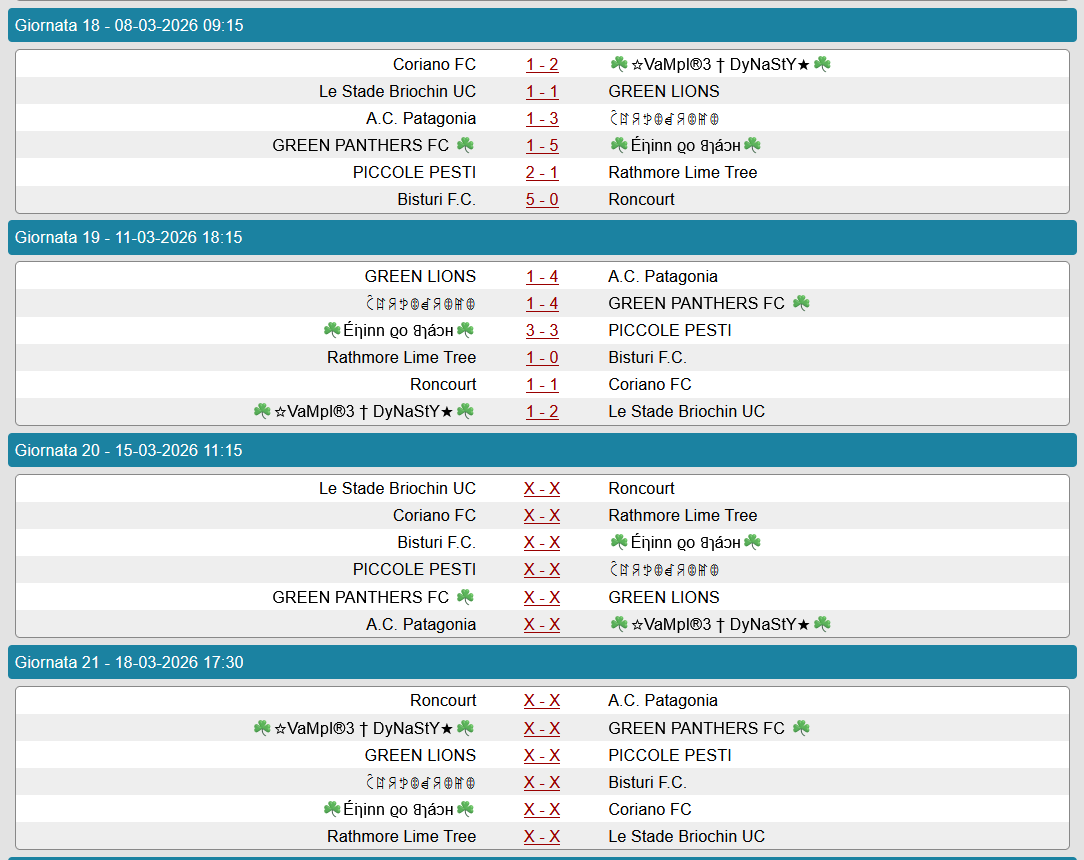Screen dimensions: 1084x860
Task: Open the Roncourt vs A.C. Patagonia X-X fixture
Action: (542, 701)
